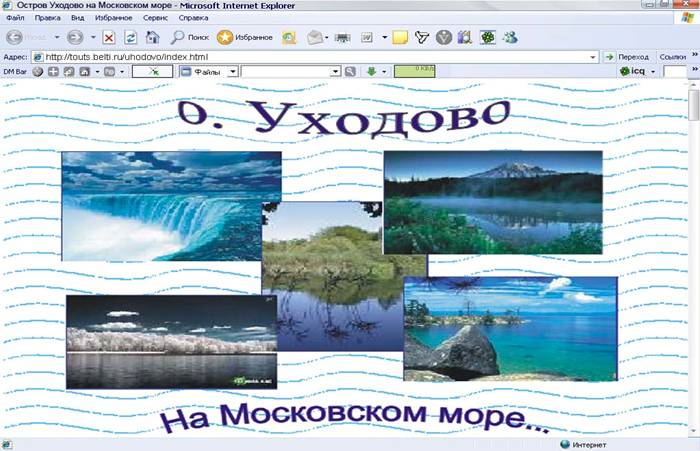
Task: Open the Файлы dropdown
Action: point(232,71)
